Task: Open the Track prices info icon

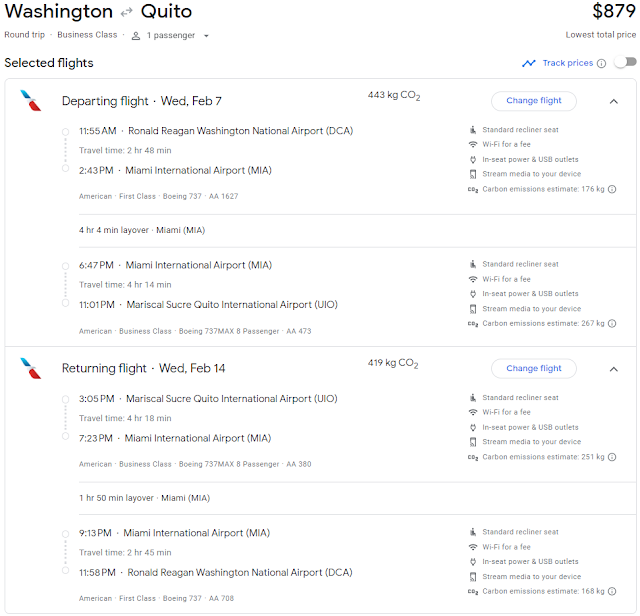Action: [601, 63]
